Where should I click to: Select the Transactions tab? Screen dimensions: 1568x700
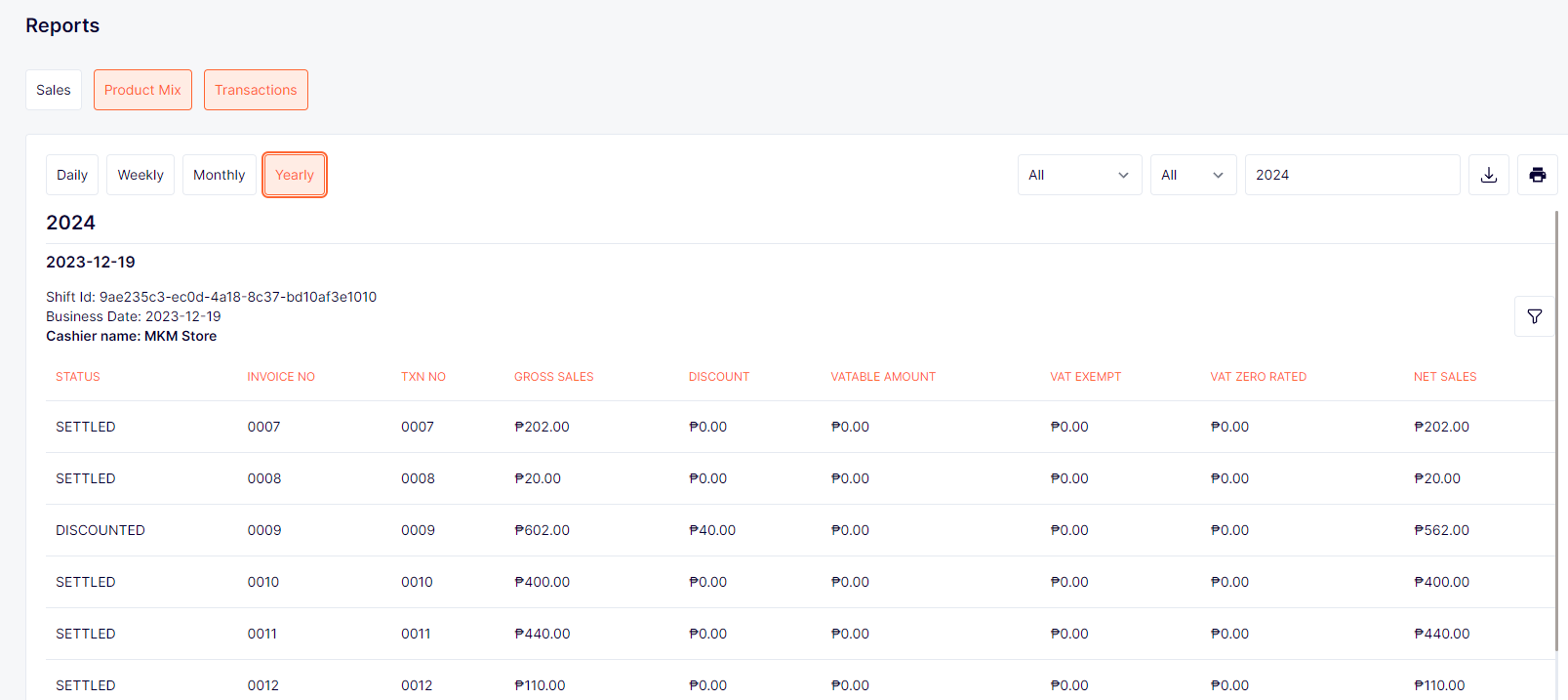256,90
